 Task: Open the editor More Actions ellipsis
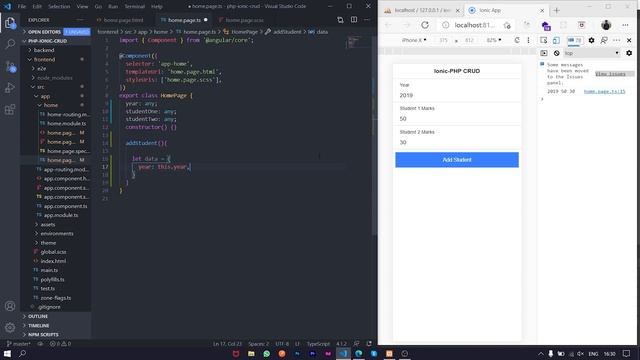[367, 20]
